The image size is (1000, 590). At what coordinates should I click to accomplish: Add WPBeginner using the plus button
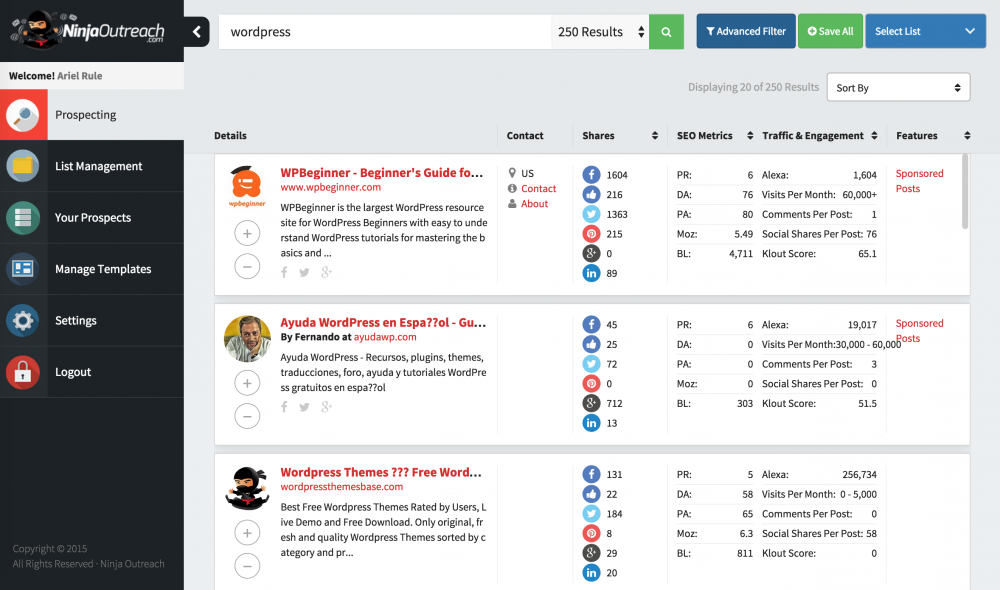247,233
